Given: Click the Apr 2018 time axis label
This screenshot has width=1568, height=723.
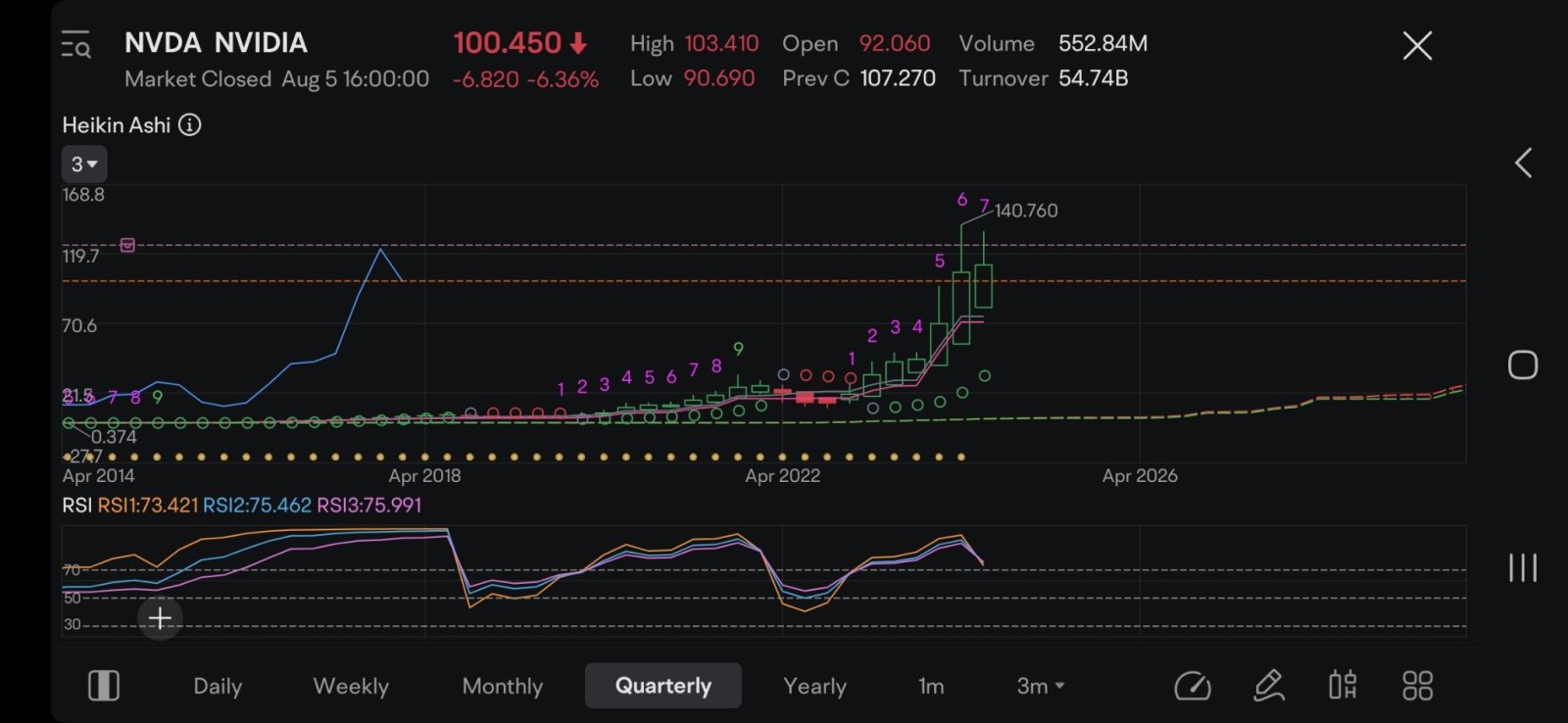Looking at the screenshot, I should (x=424, y=476).
